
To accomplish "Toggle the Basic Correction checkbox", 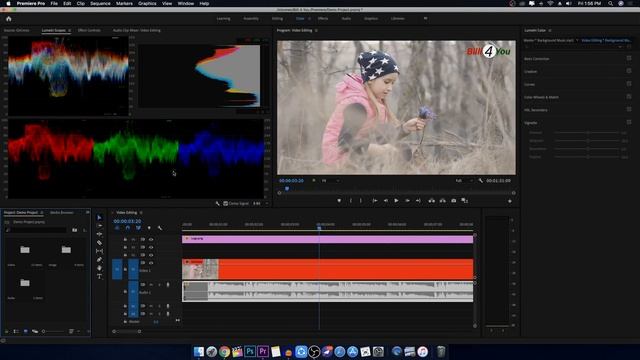I will tap(629, 58).
